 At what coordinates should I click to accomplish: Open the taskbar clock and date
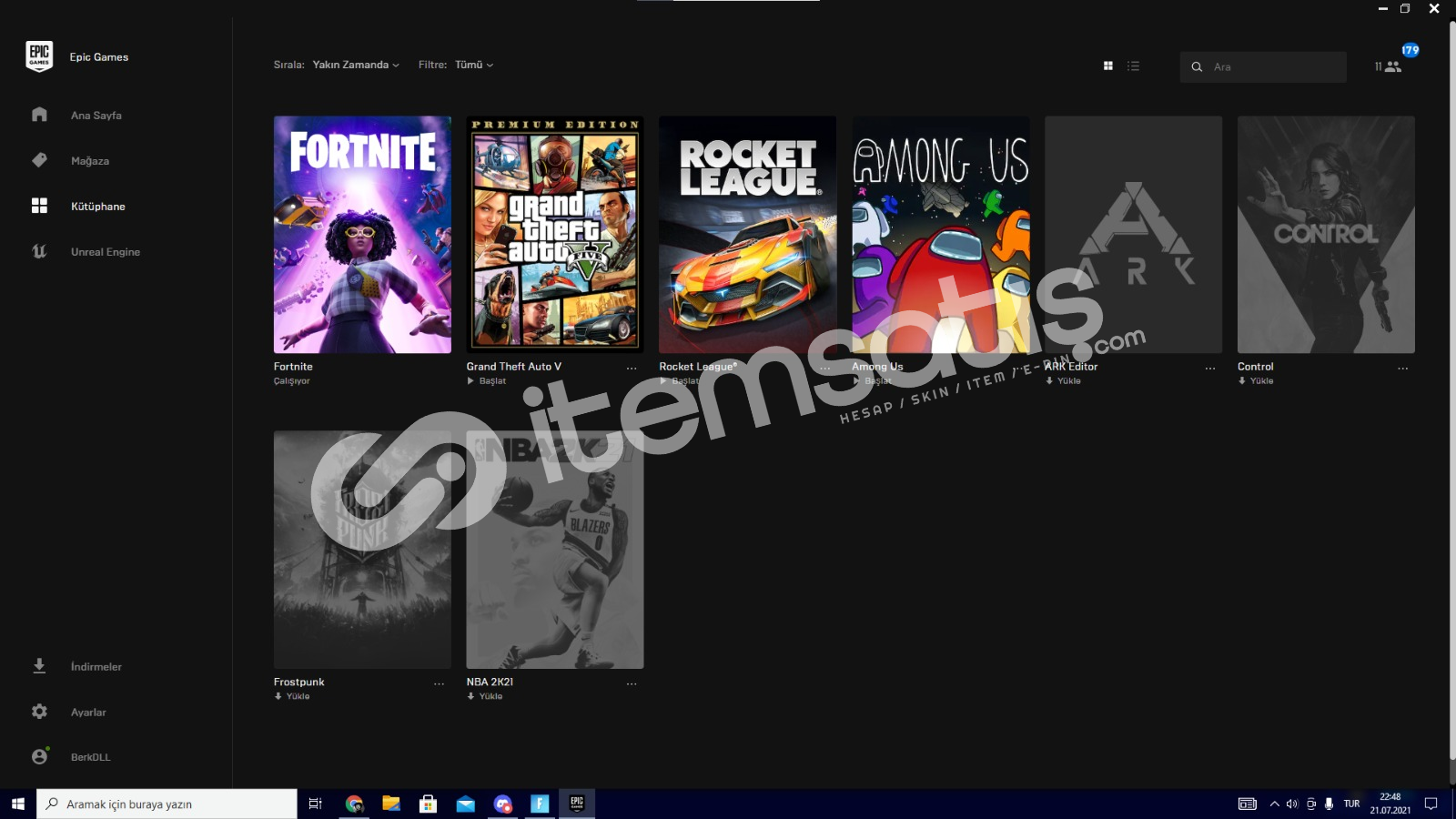click(x=1390, y=804)
